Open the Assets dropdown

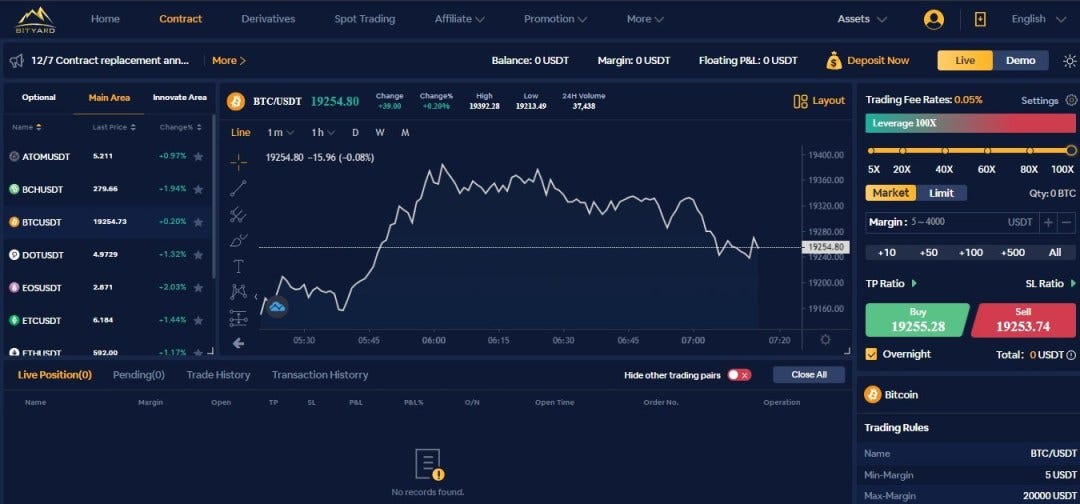[862, 19]
